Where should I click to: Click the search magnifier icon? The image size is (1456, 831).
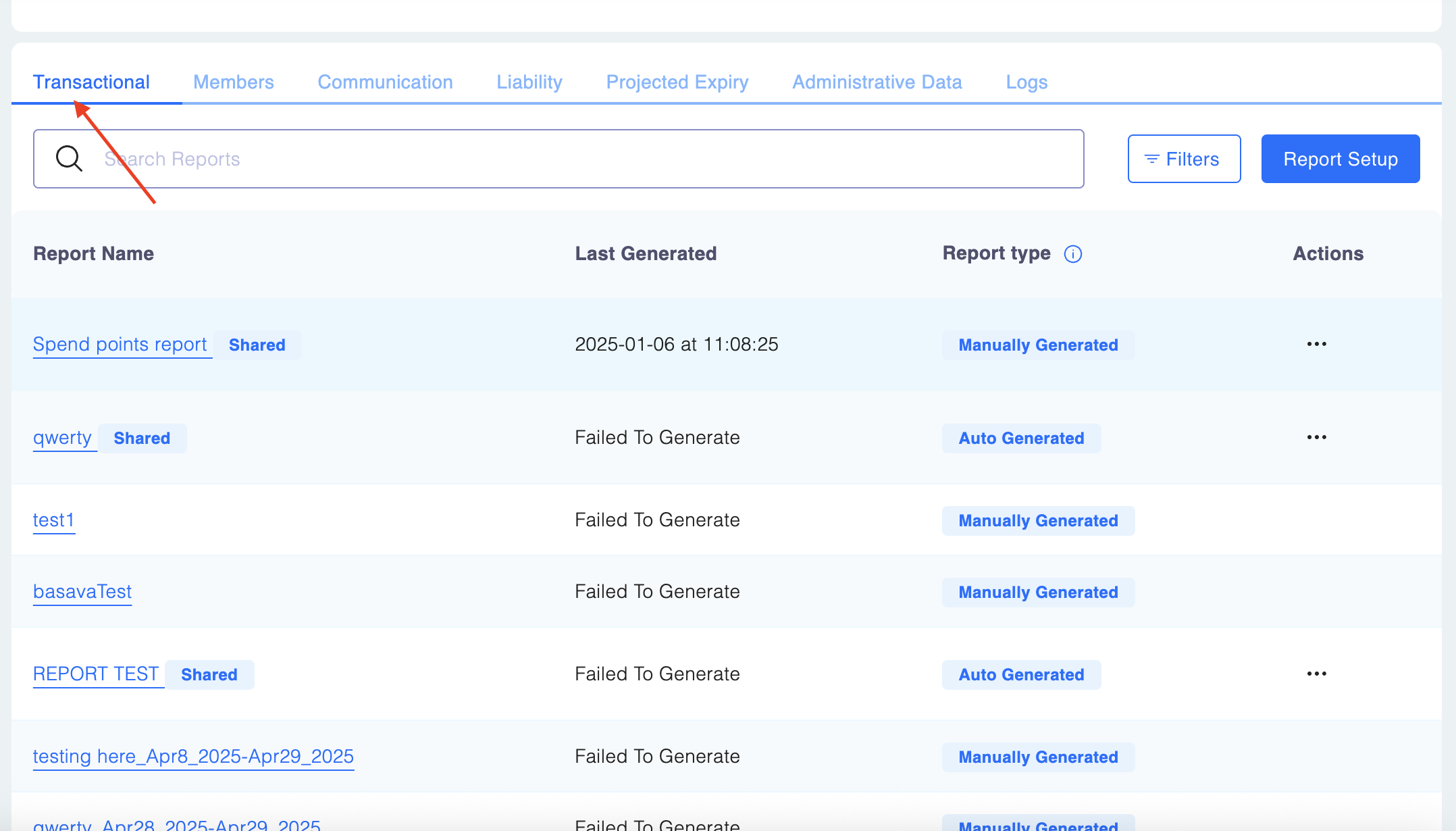[69, 159]
